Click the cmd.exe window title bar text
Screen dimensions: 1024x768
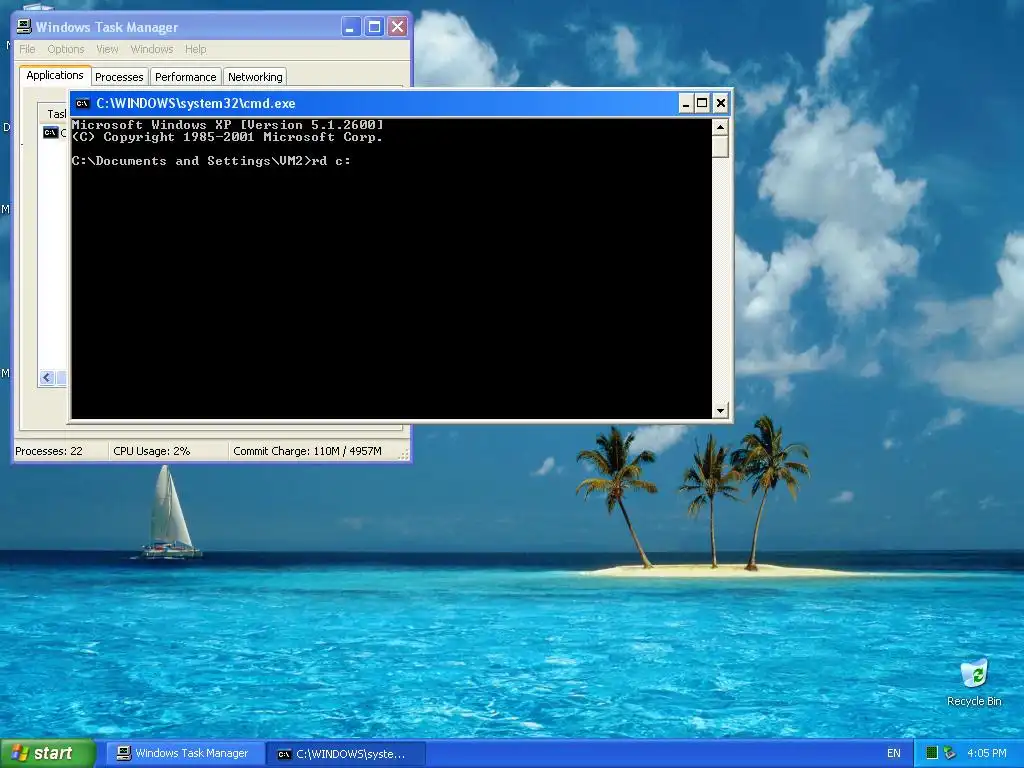(x=196, y=103)
